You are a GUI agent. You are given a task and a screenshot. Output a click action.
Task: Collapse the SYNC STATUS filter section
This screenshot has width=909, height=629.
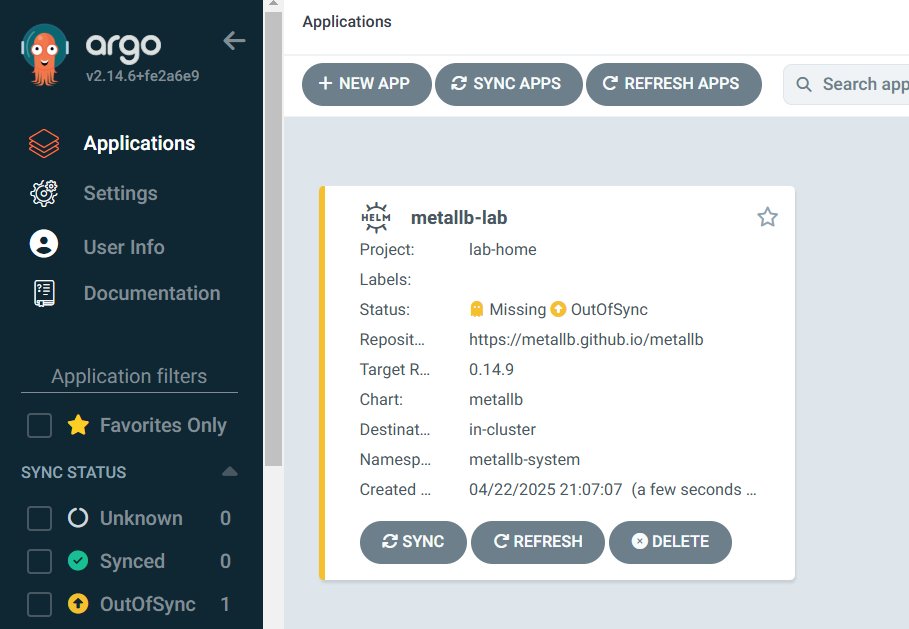[x=230, y=471]
